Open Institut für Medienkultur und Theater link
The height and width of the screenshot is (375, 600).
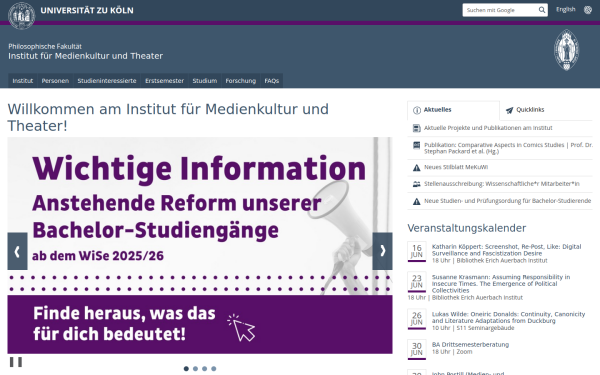click(x=86, y=56)
